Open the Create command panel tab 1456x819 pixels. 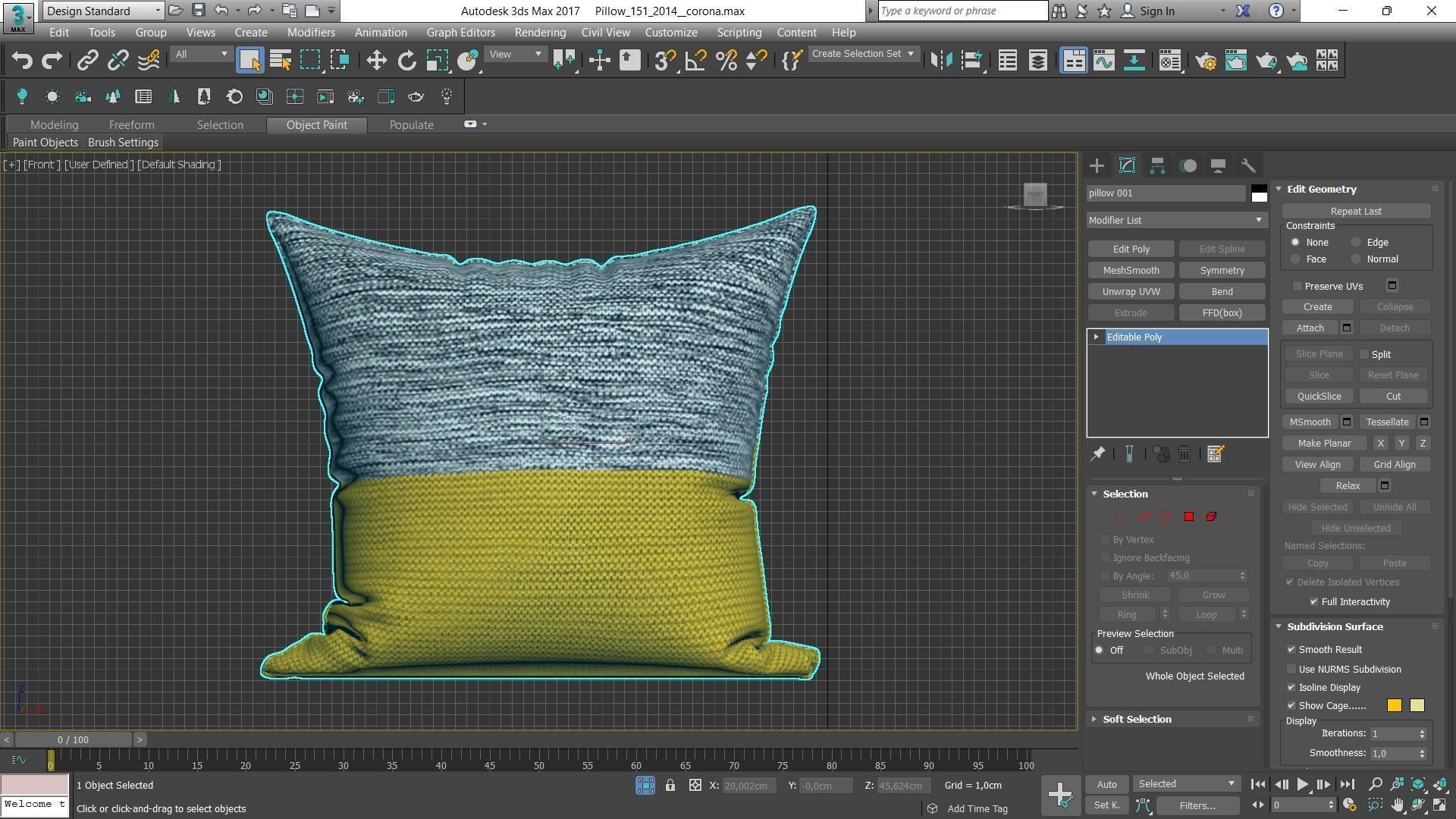(x=1097, y=165)
